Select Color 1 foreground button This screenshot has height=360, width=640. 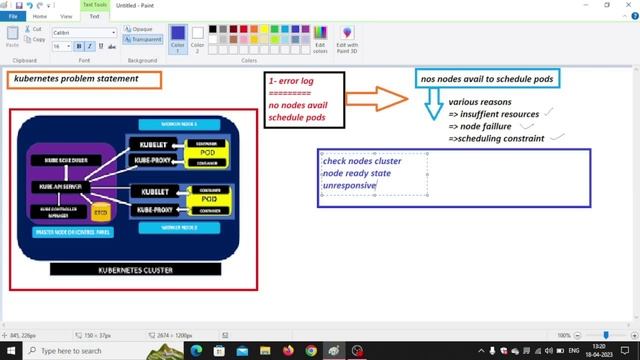pos(178,39)
